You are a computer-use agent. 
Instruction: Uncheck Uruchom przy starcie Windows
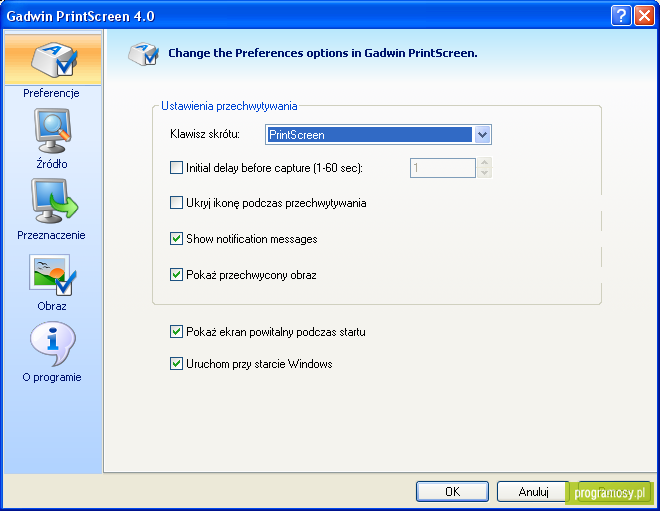point(176,363)
